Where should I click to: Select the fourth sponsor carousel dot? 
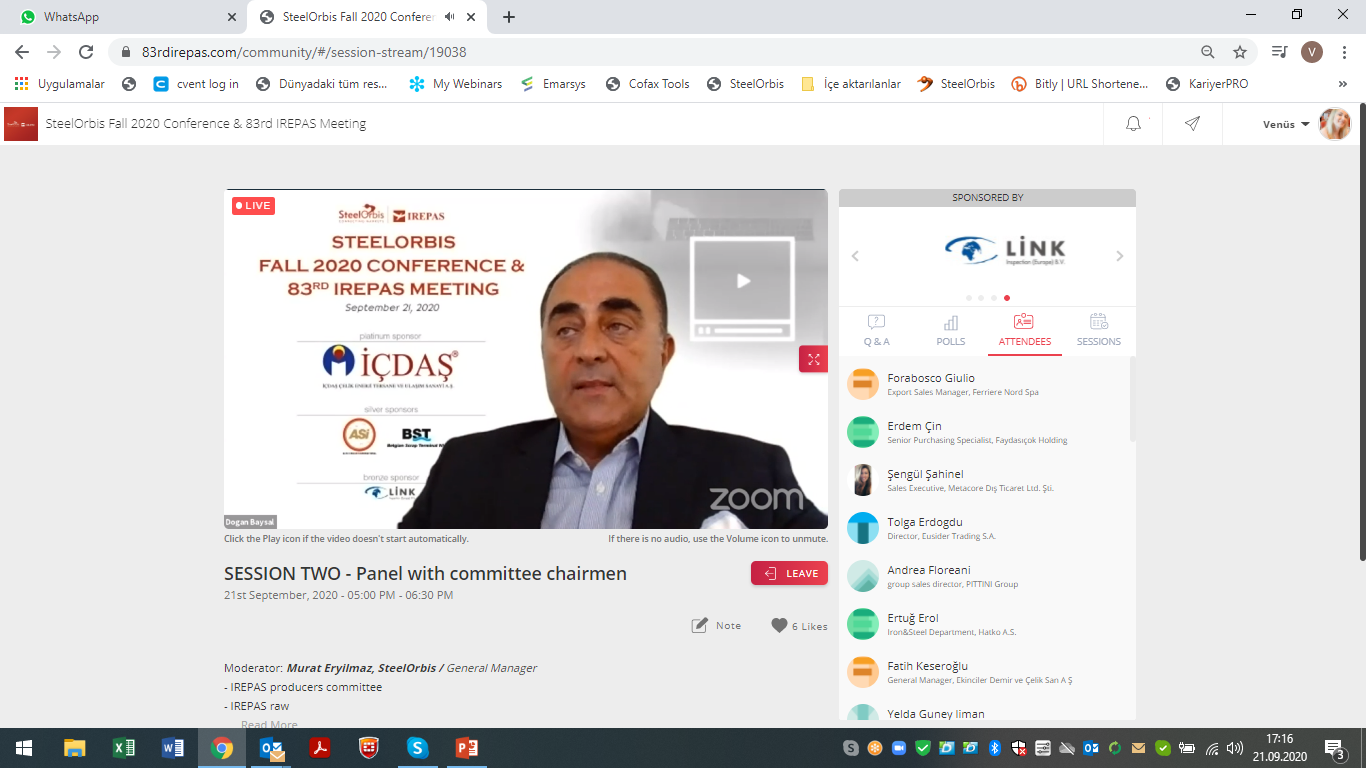tap(1007, 298)
